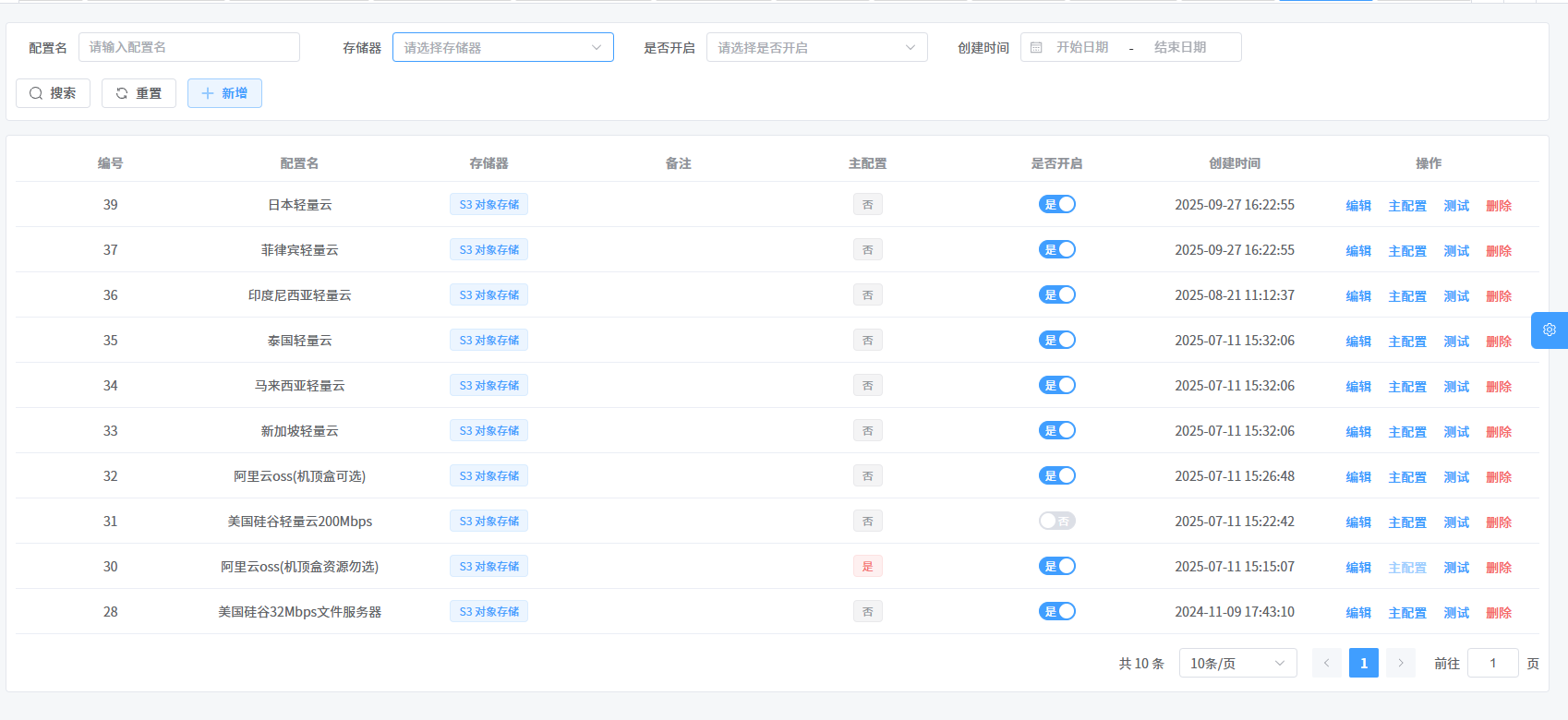Delete the 泰国轻量云 configuration

click(1499, 342)
